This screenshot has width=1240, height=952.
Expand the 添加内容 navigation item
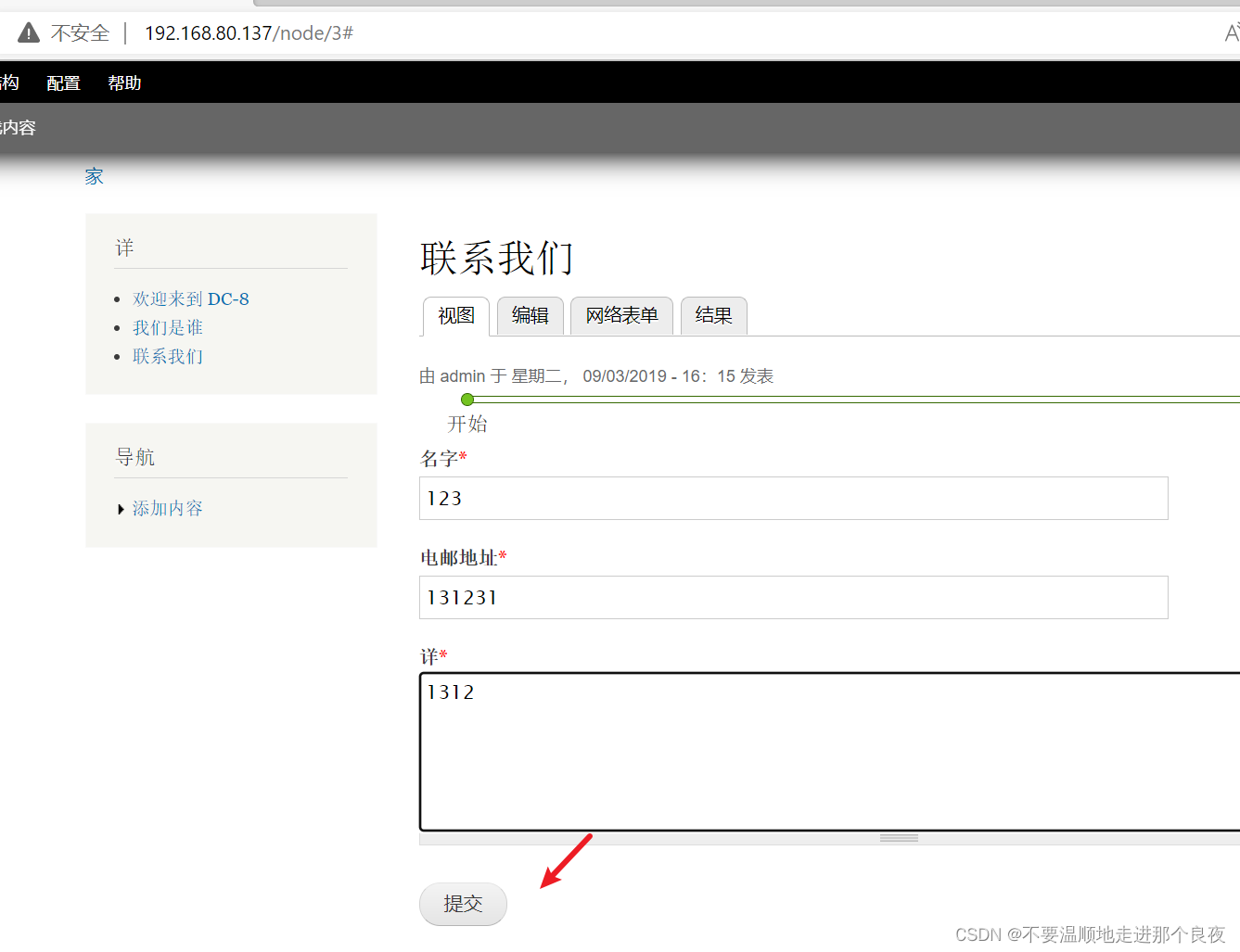coord(167,508)
